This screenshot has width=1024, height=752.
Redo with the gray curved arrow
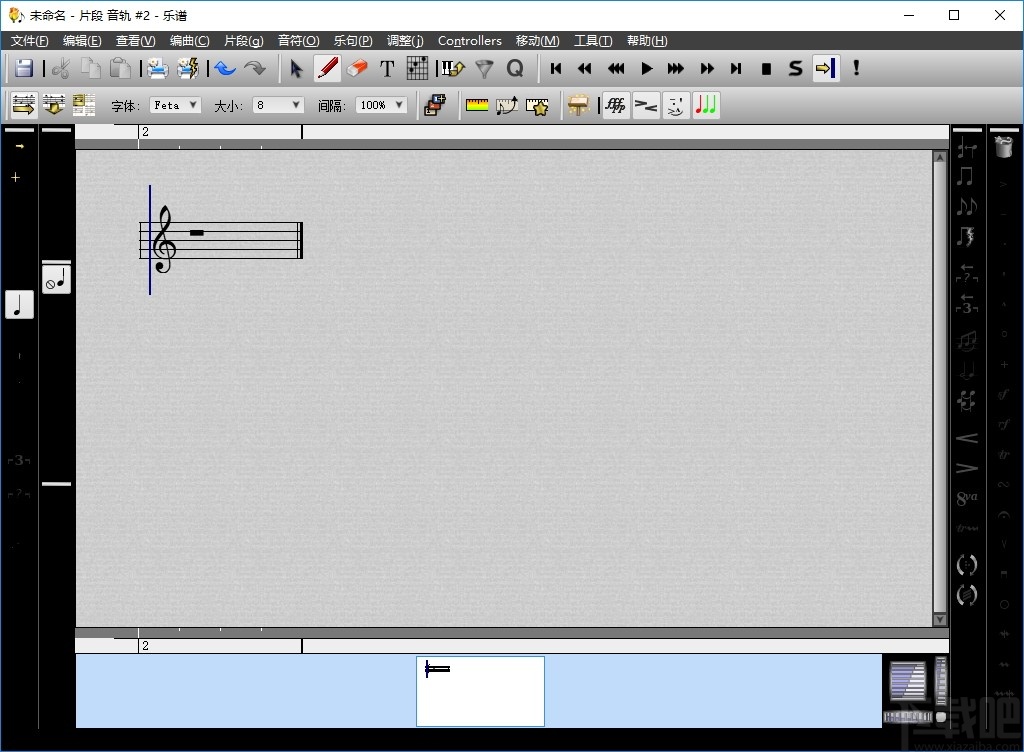[x=255, y=68]
